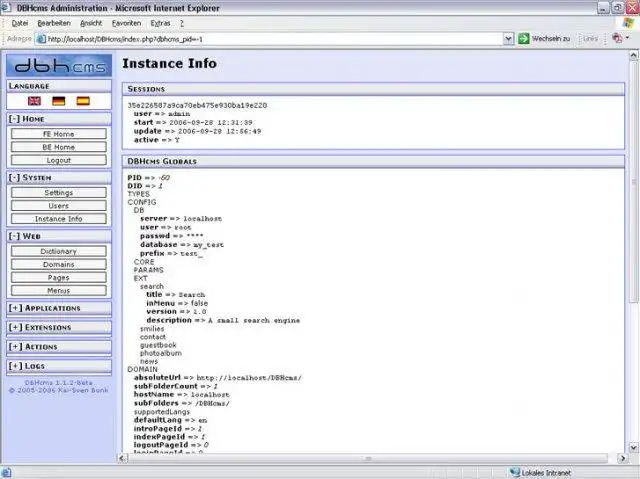Open the Datei menu
The height and width of the screenshot is (479, 640).
20,23
